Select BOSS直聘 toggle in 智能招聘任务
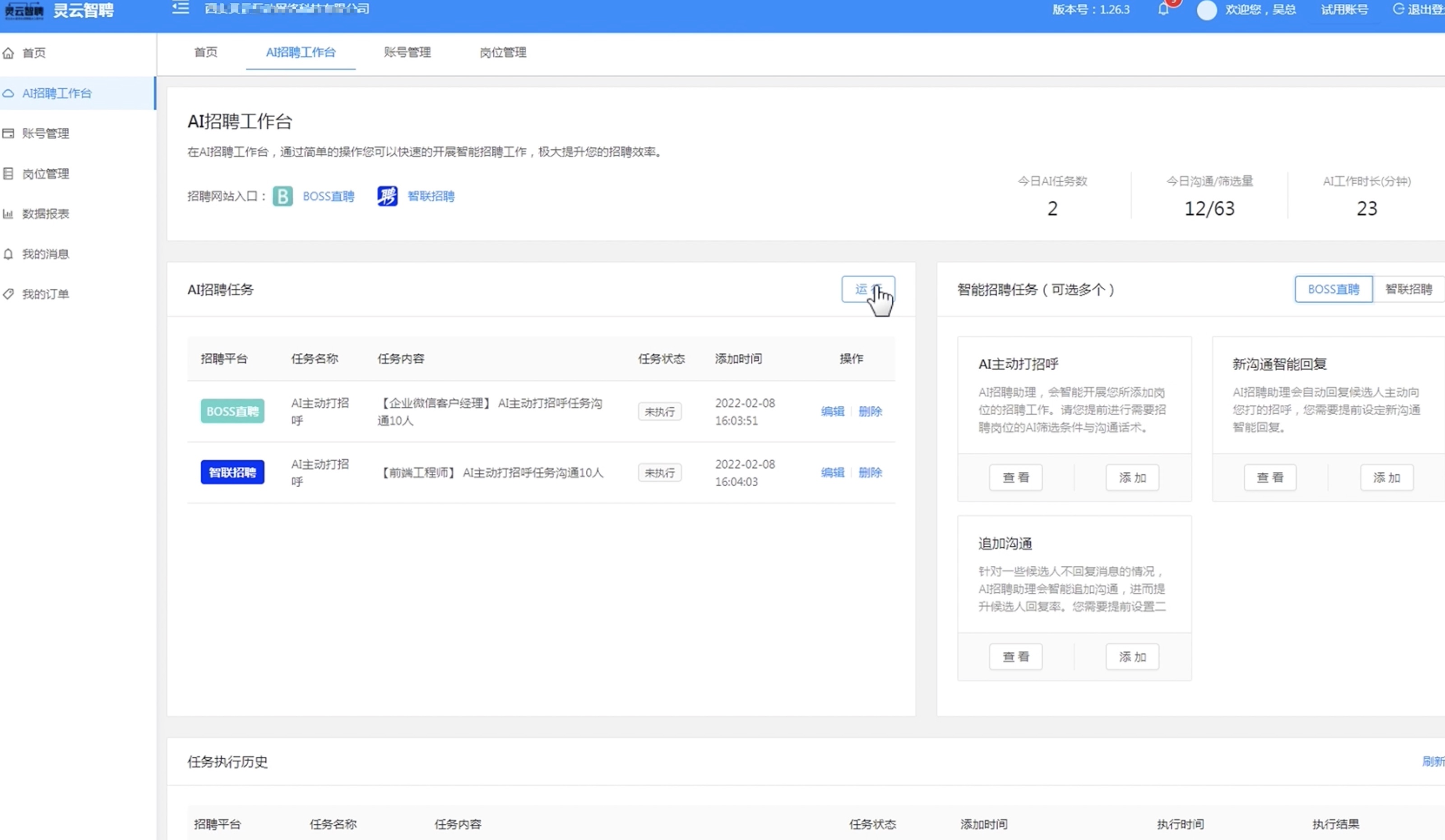 pyautogui.click(x=1333, y=289)
